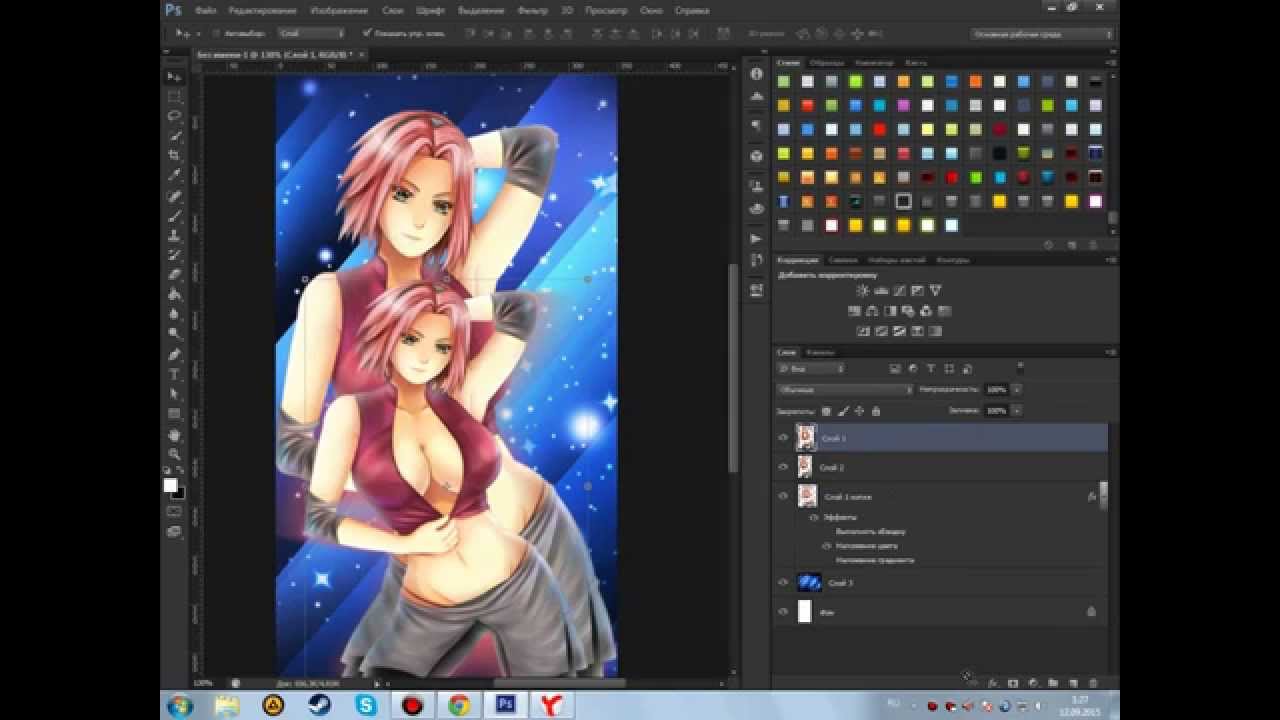The image size is (1280, 720).
Task: Close the open document tab
Action: [x=363, y=54]
